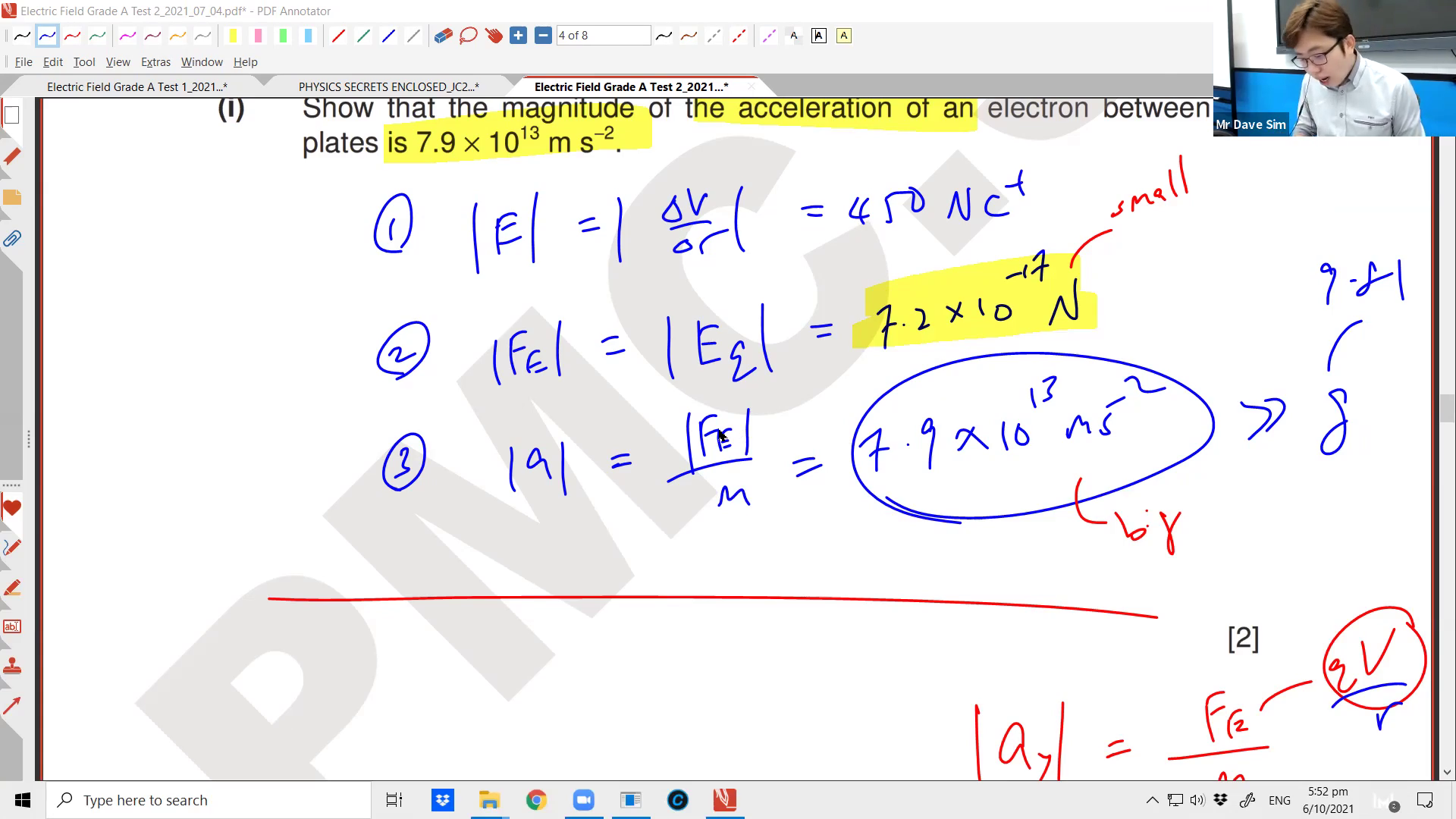Expand hidden icons in the system tray

click(1151, 800)
